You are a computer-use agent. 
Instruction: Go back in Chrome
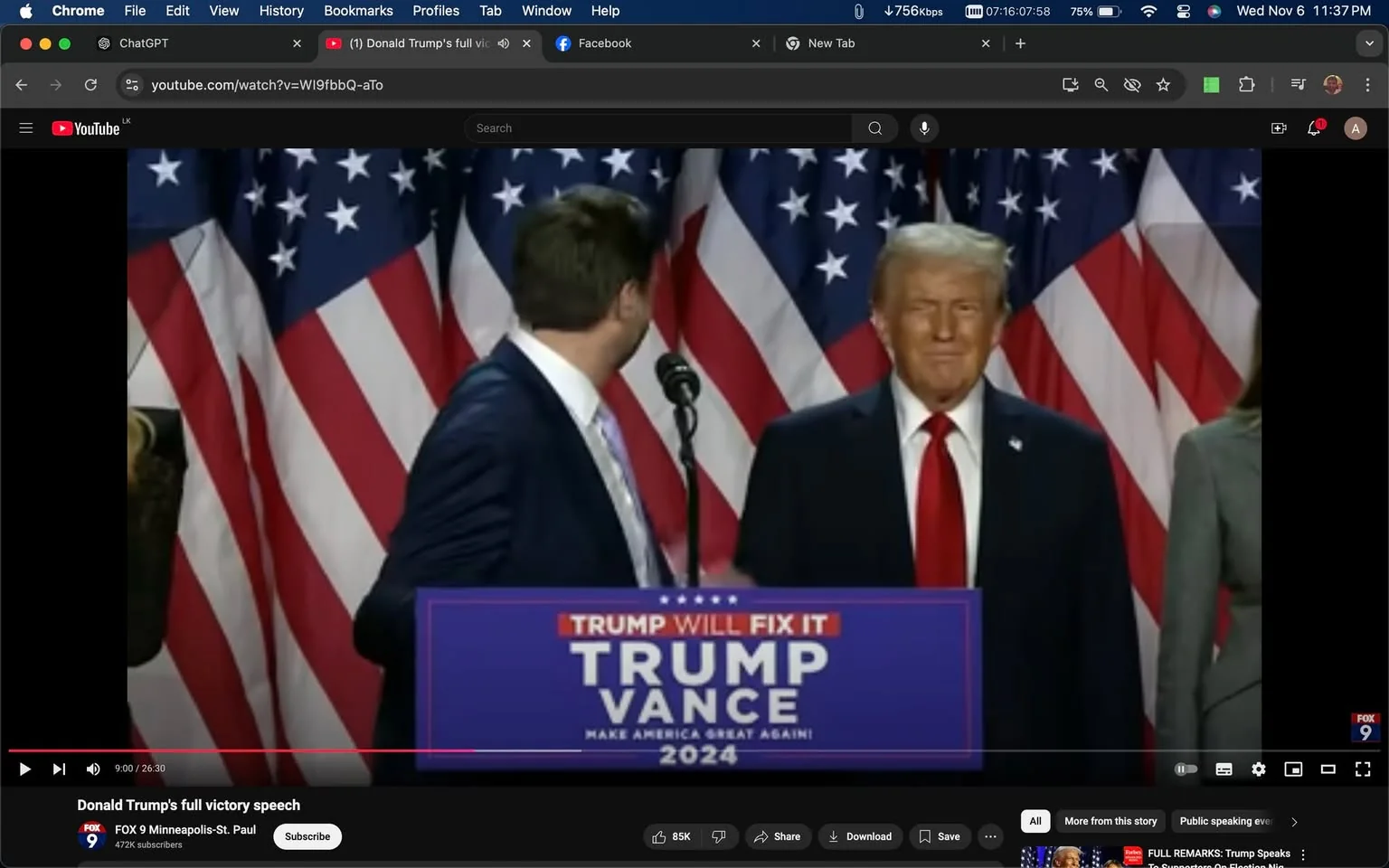pyautogui.click(x=22, y=85)
